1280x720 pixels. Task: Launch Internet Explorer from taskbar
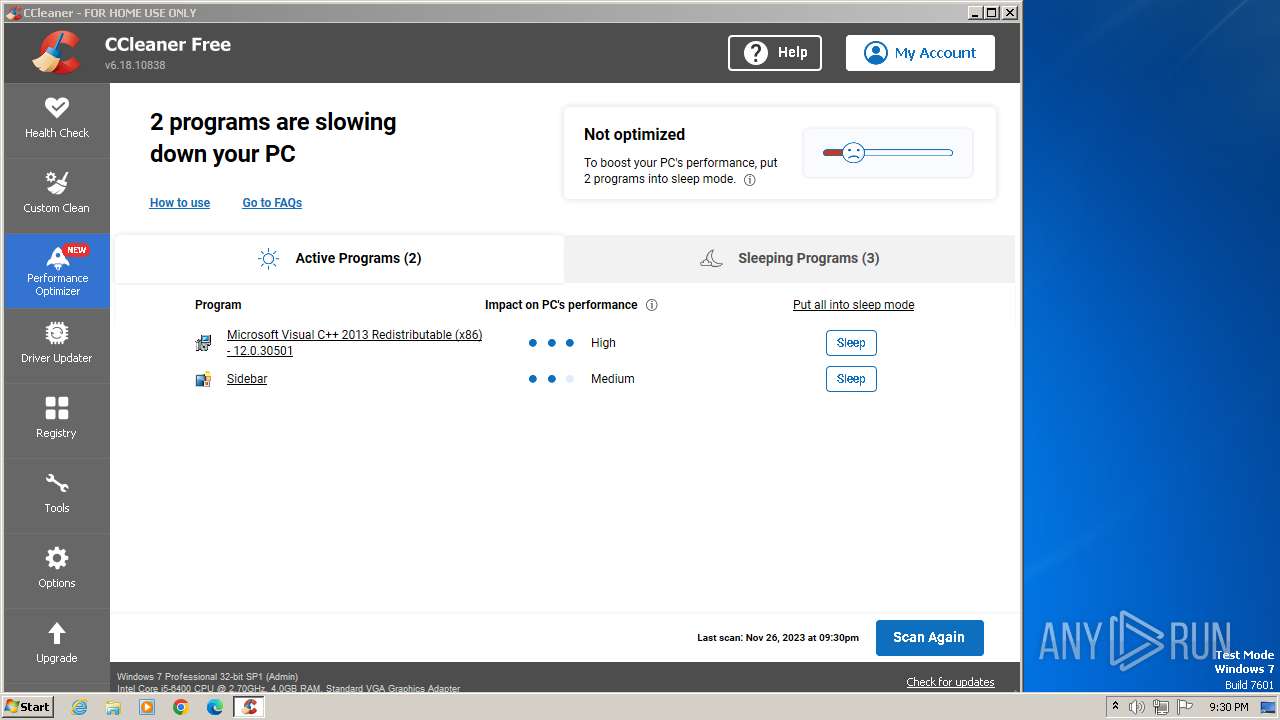coord(79,707)
